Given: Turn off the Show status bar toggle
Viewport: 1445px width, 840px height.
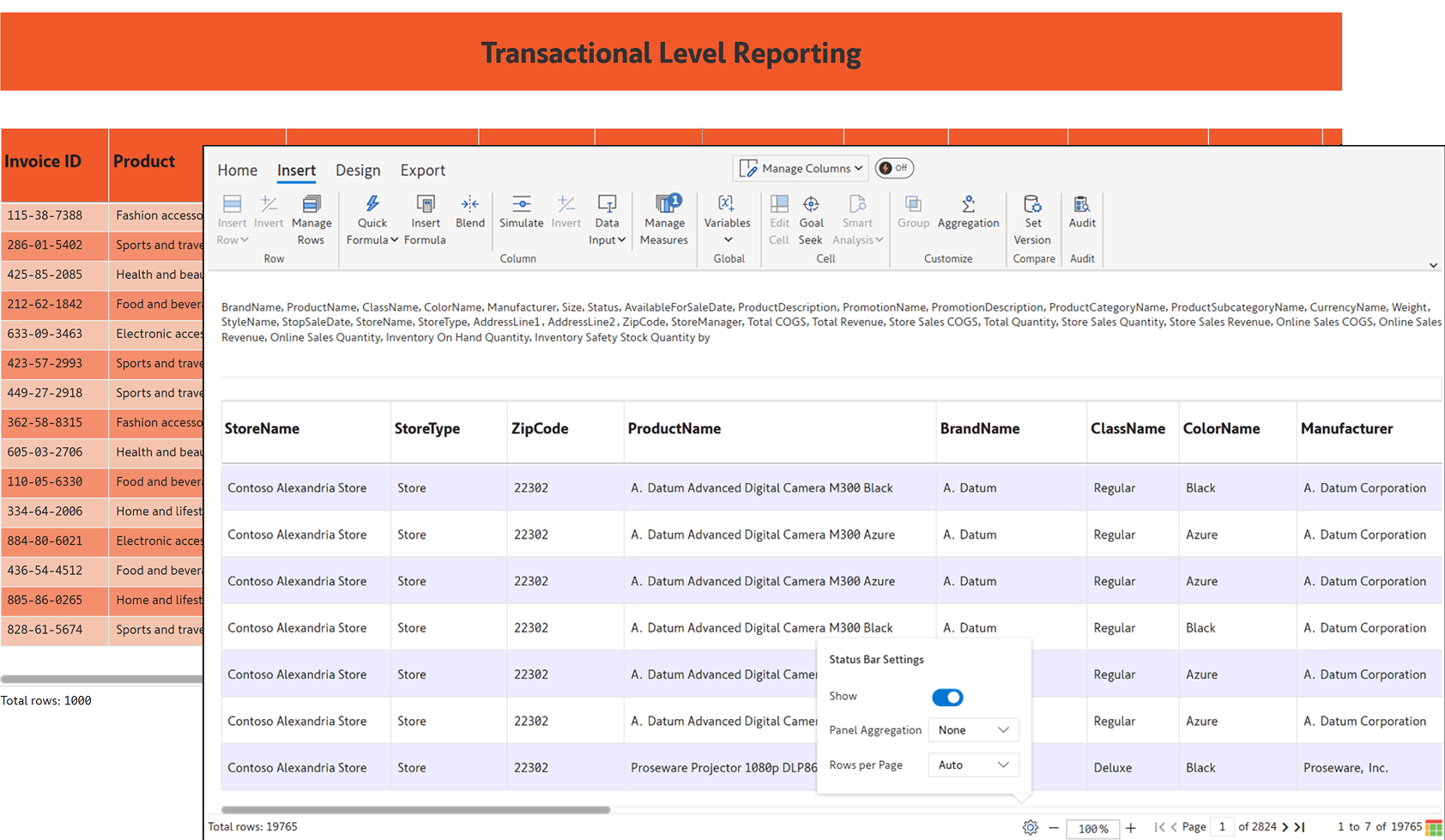Looking at the screenshot, I should coord(947,698).
